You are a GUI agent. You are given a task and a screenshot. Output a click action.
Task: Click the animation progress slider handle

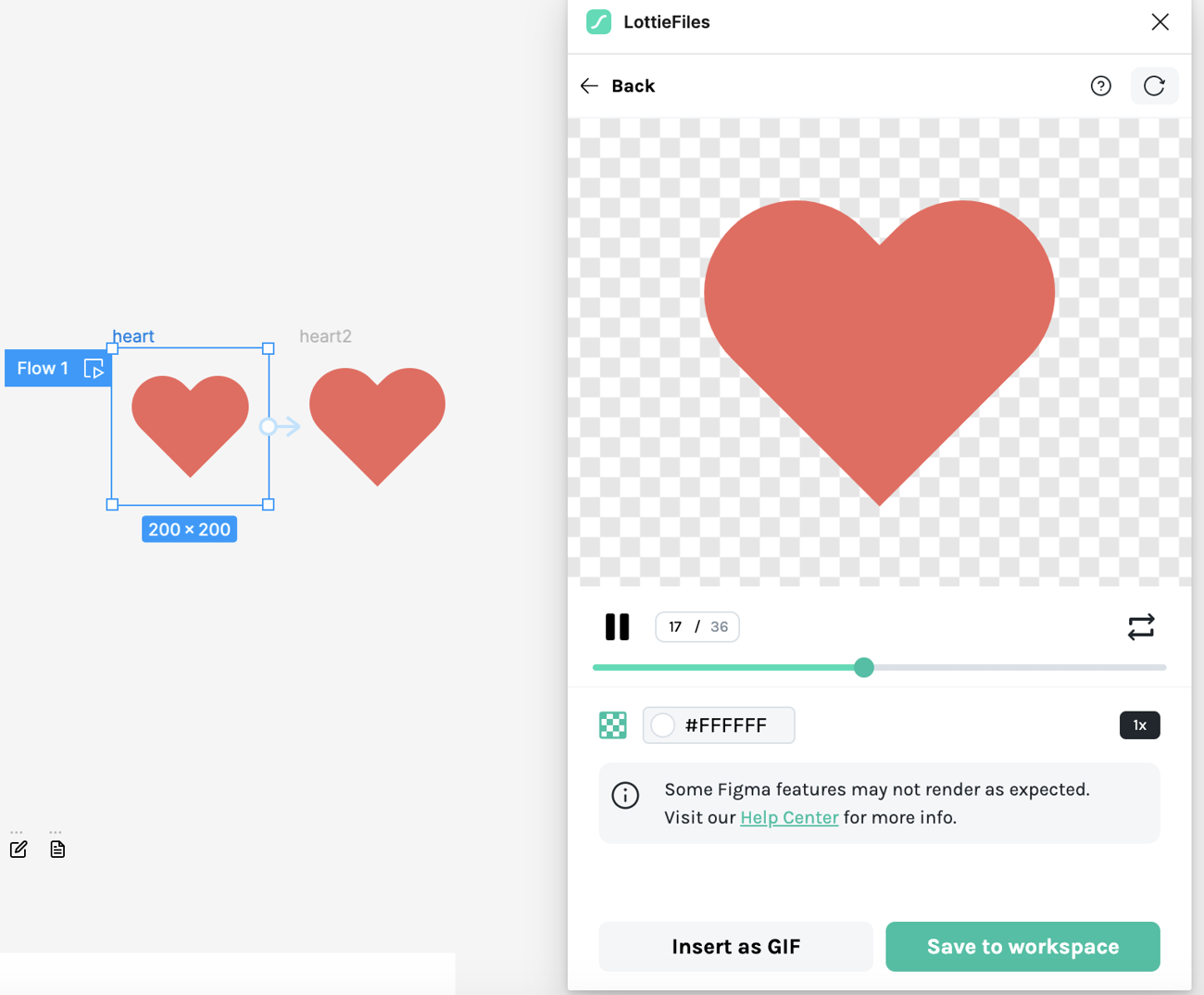pyautogui.click(x=864, y=667)
